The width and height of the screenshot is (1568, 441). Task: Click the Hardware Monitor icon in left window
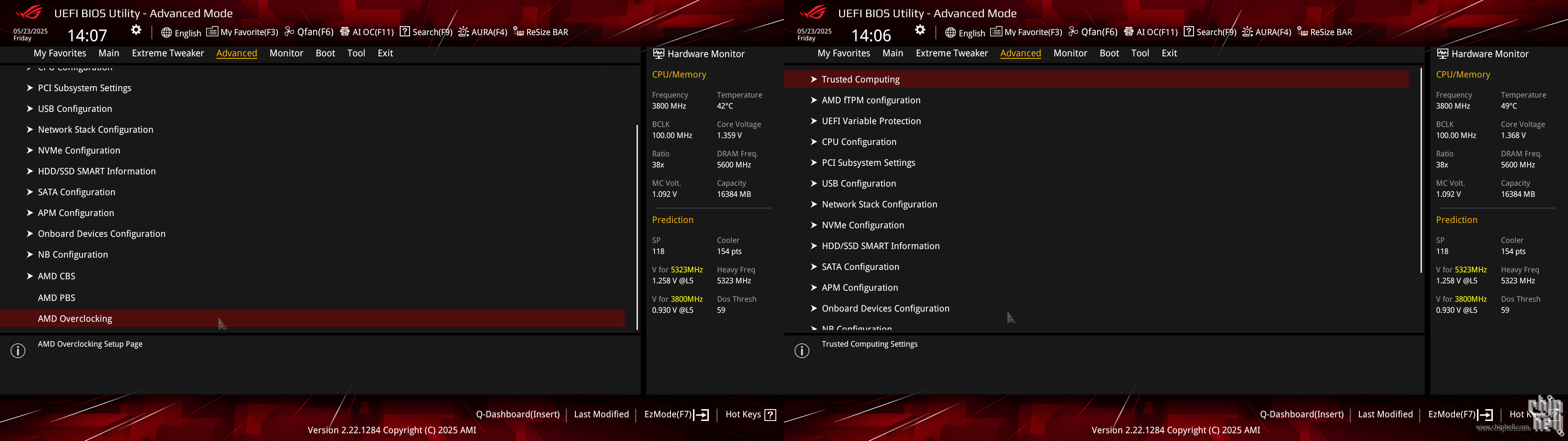pos(659,53)
